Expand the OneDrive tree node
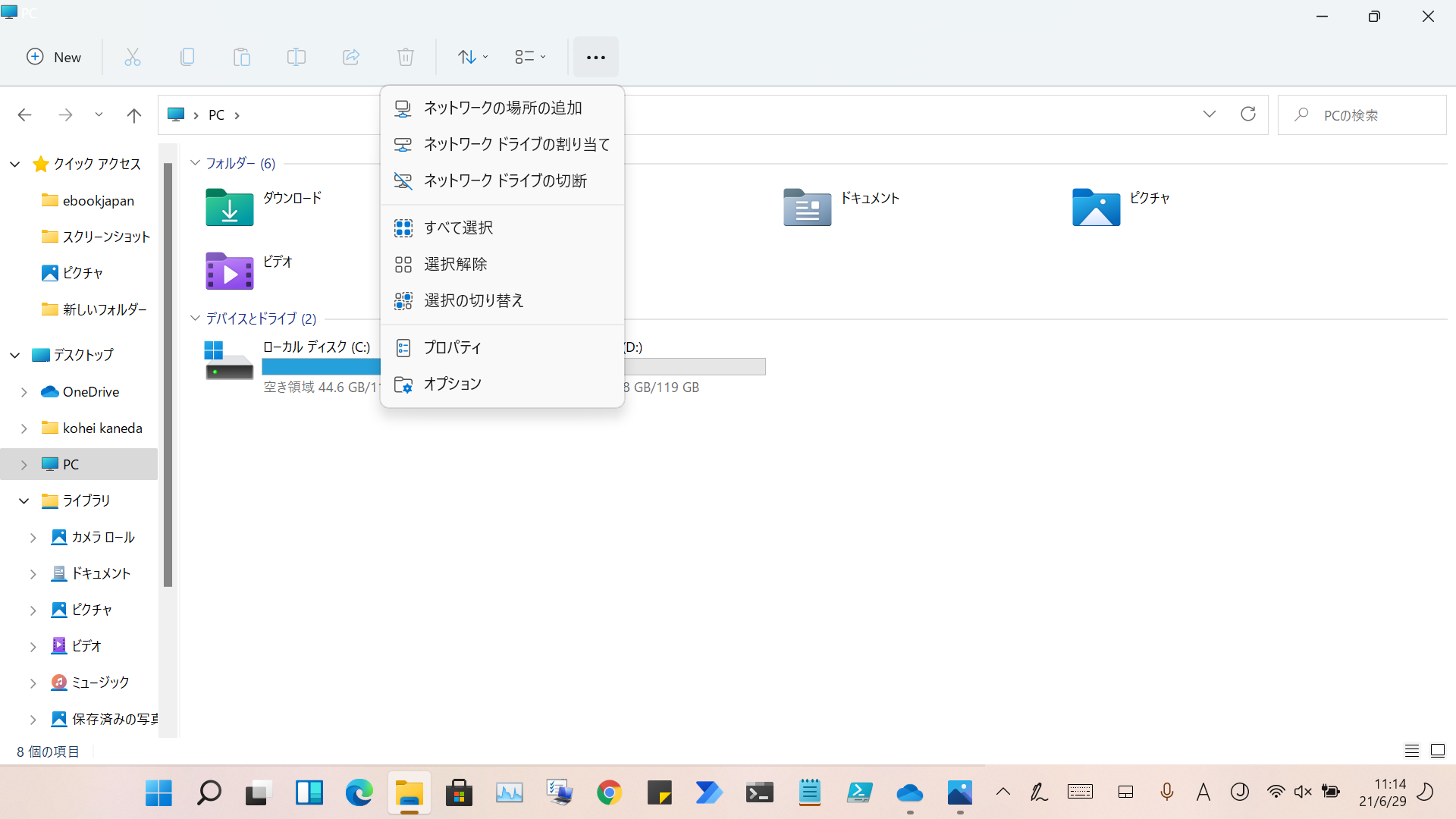 [x=24, y=392]
